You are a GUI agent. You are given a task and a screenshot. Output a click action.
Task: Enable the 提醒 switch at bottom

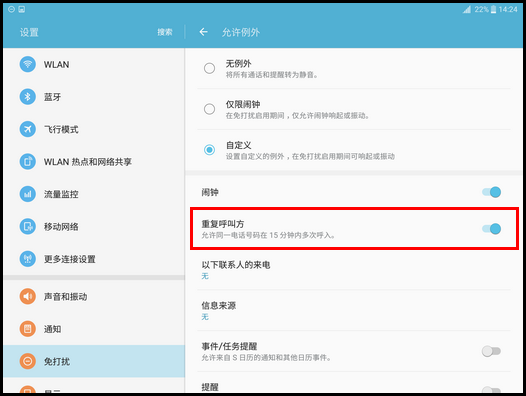[491, 390]
